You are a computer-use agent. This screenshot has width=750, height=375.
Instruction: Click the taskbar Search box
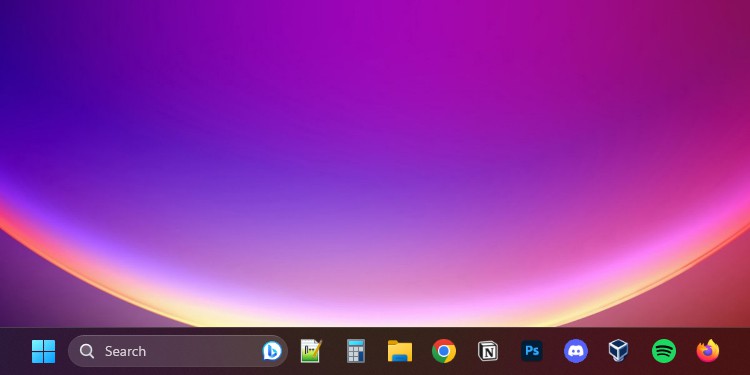[x=178, y=351]
